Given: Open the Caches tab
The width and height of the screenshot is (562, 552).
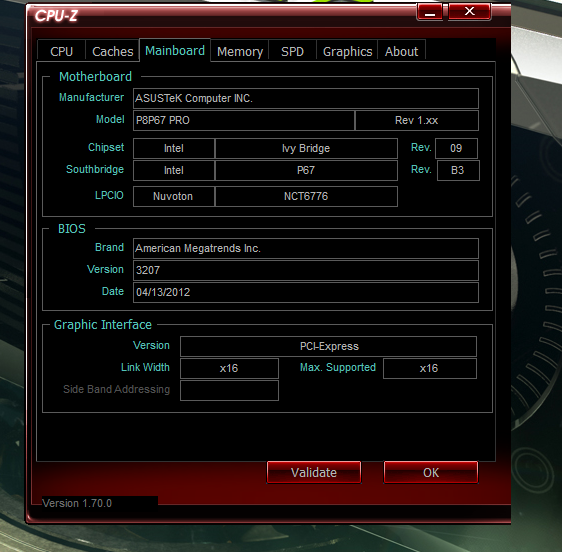Looking at the screenshot, I should click(113, 51).
